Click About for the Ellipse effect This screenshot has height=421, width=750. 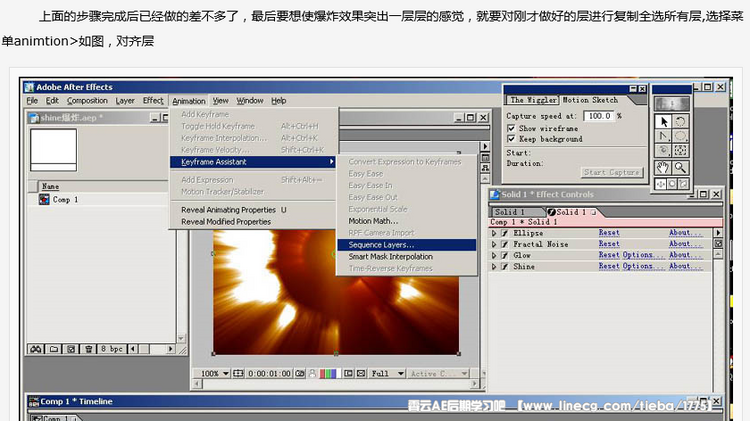[x=686, y=233]
